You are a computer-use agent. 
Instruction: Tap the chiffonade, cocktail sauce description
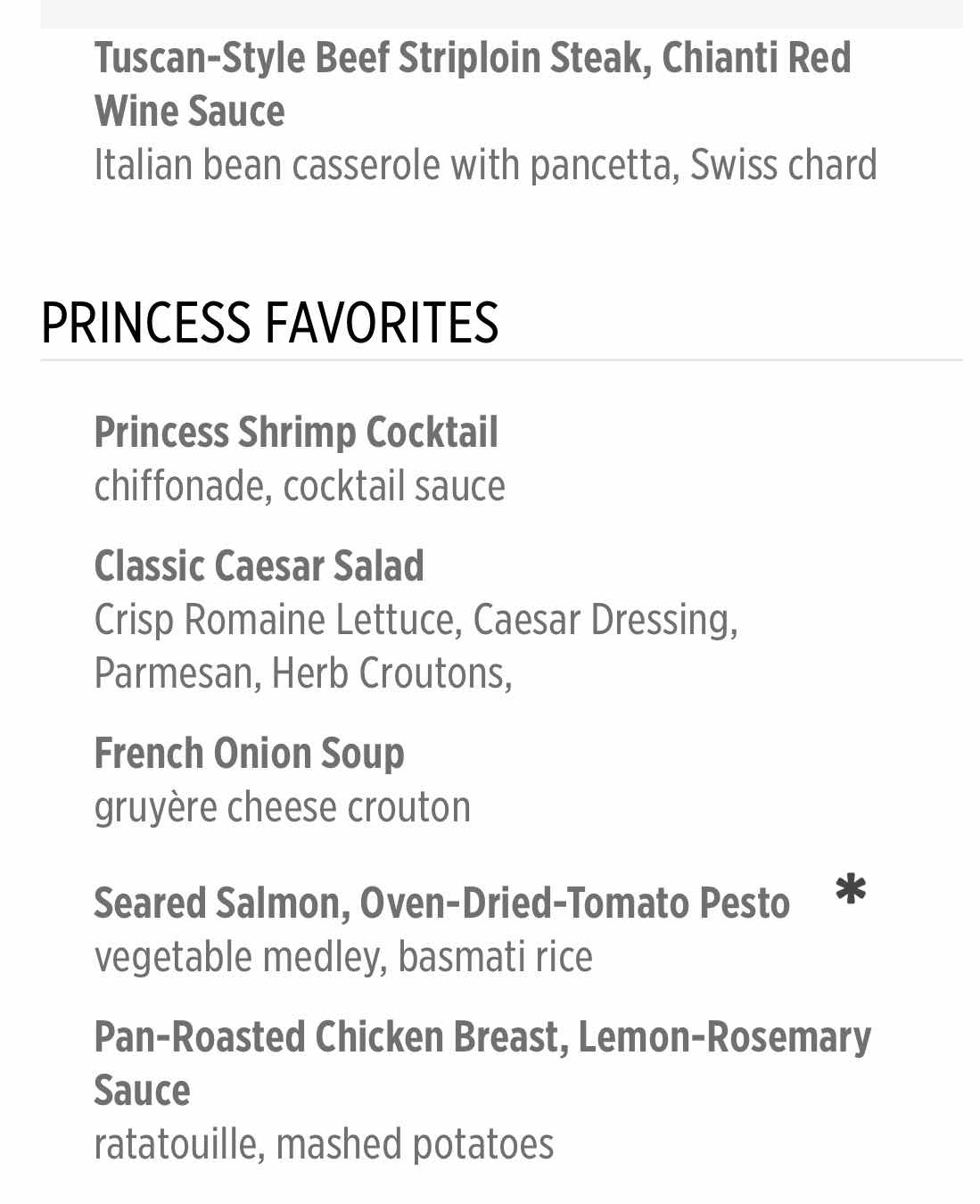coord(300,486)
